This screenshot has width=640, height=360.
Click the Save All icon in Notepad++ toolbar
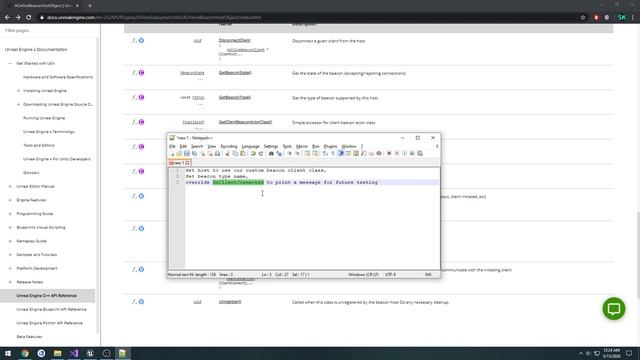tap(194, 153)
